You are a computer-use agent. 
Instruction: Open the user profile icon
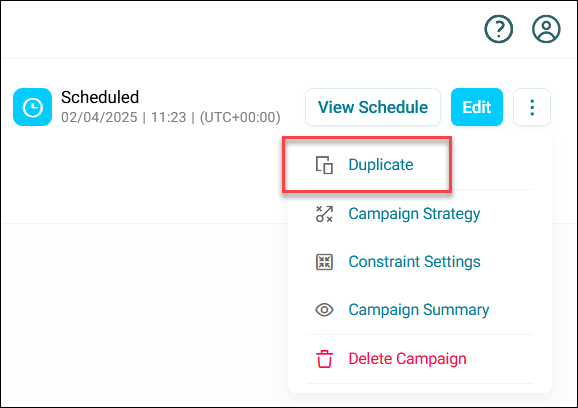tap(546, 29)
